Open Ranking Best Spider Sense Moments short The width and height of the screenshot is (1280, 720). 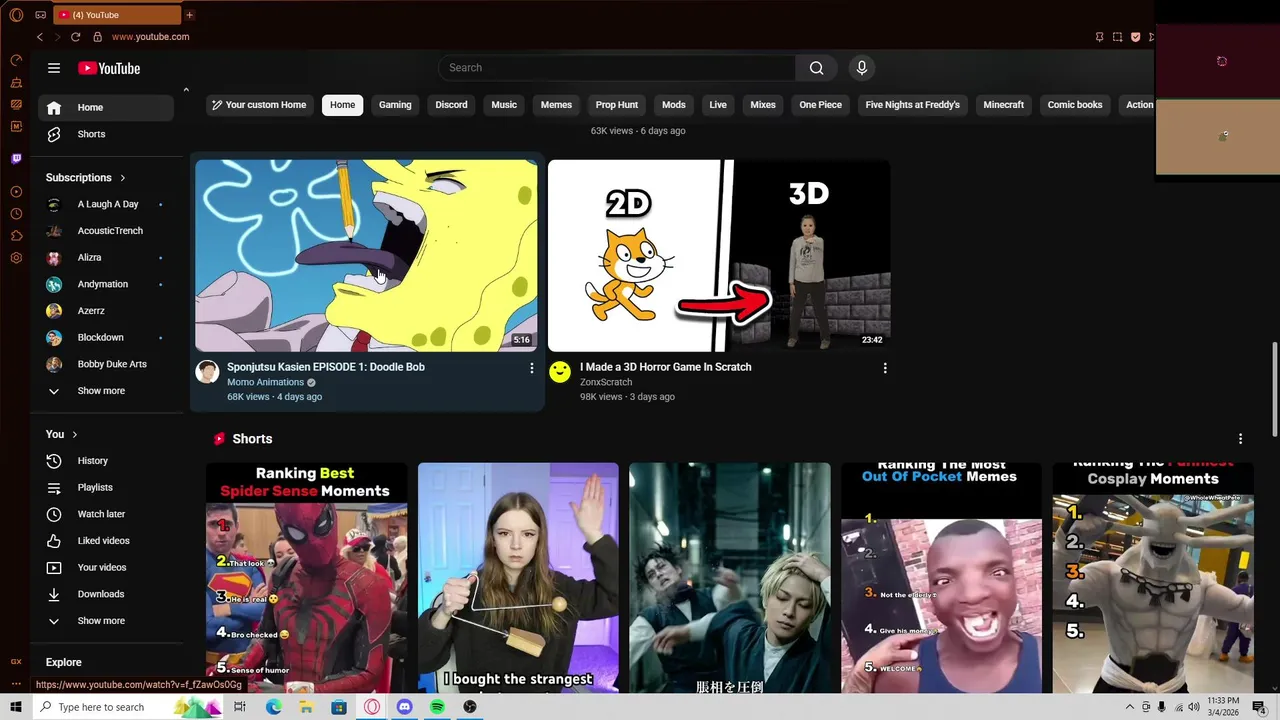[307, 578]
